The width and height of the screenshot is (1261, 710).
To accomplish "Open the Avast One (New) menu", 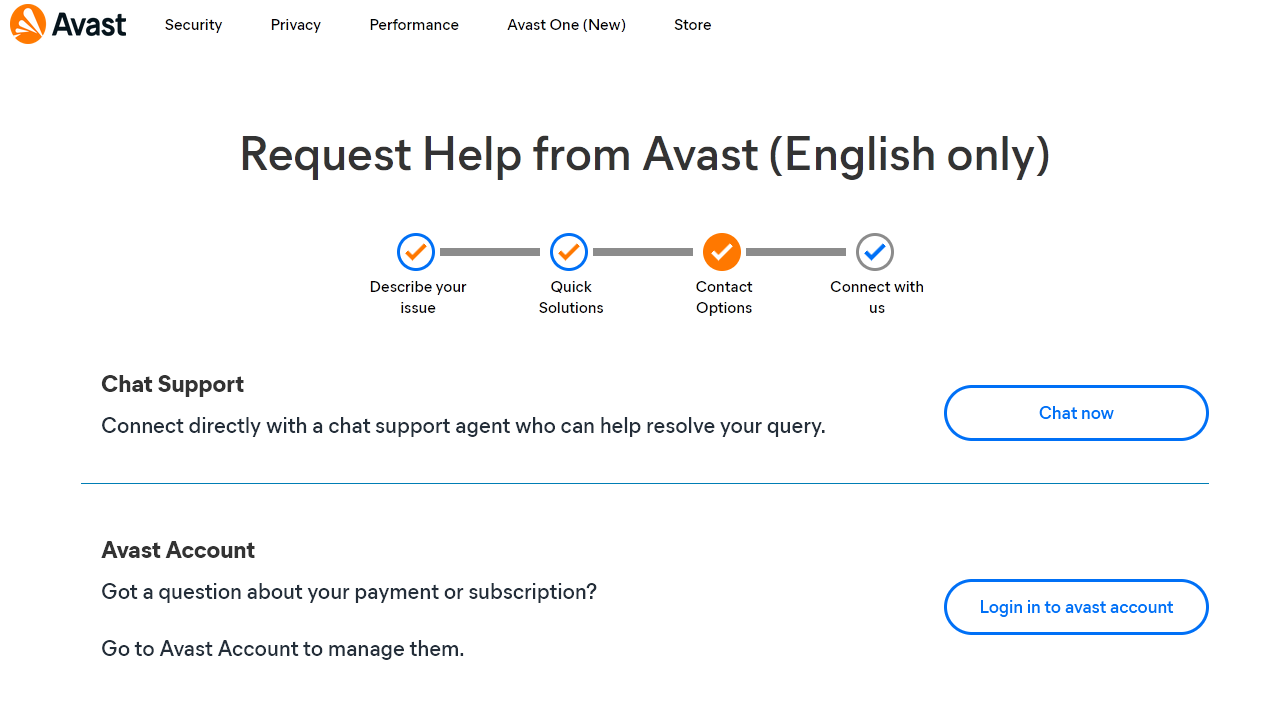I will 566,25.
